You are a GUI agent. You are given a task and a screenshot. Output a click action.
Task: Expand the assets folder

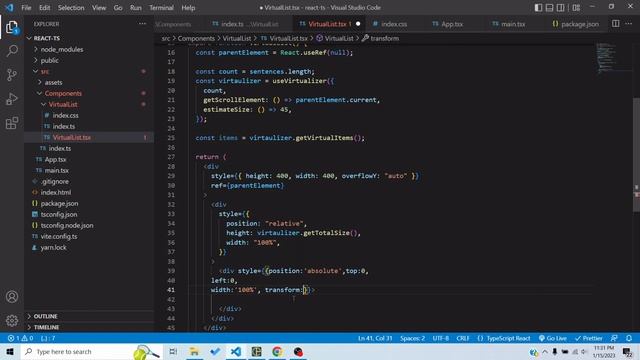[53, 82]
